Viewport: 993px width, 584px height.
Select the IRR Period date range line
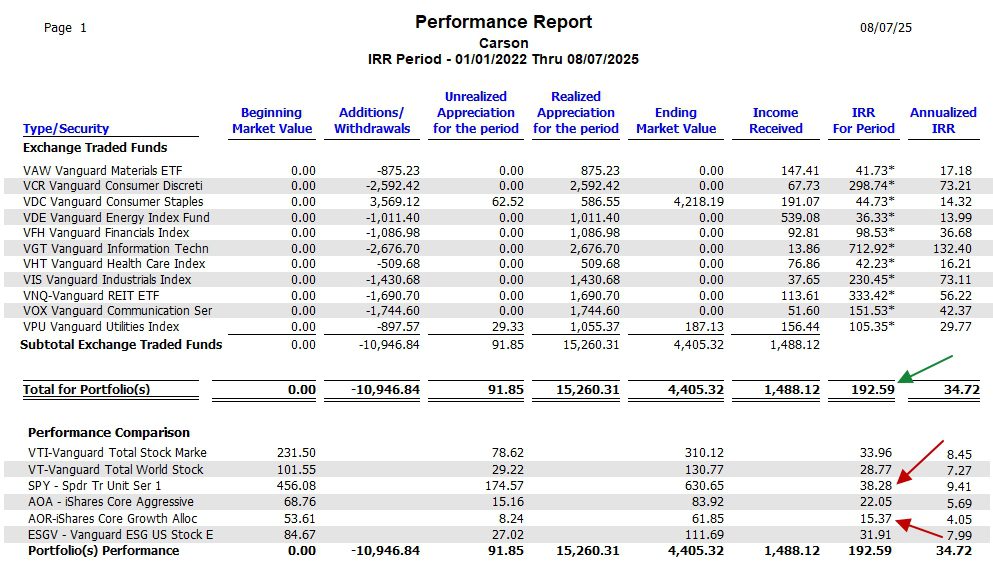coord(503,60)
